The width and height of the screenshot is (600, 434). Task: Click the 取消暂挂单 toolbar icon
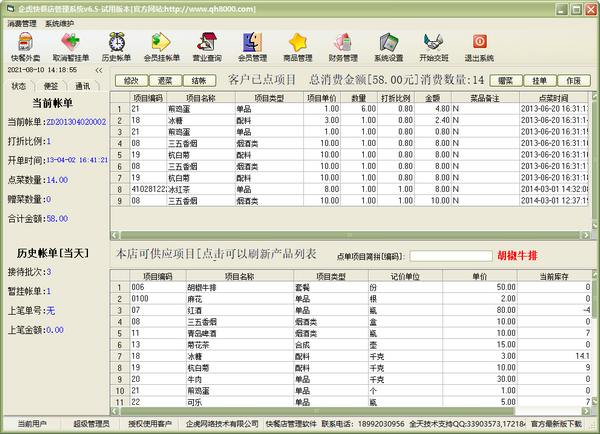click(x=71, y=46)
